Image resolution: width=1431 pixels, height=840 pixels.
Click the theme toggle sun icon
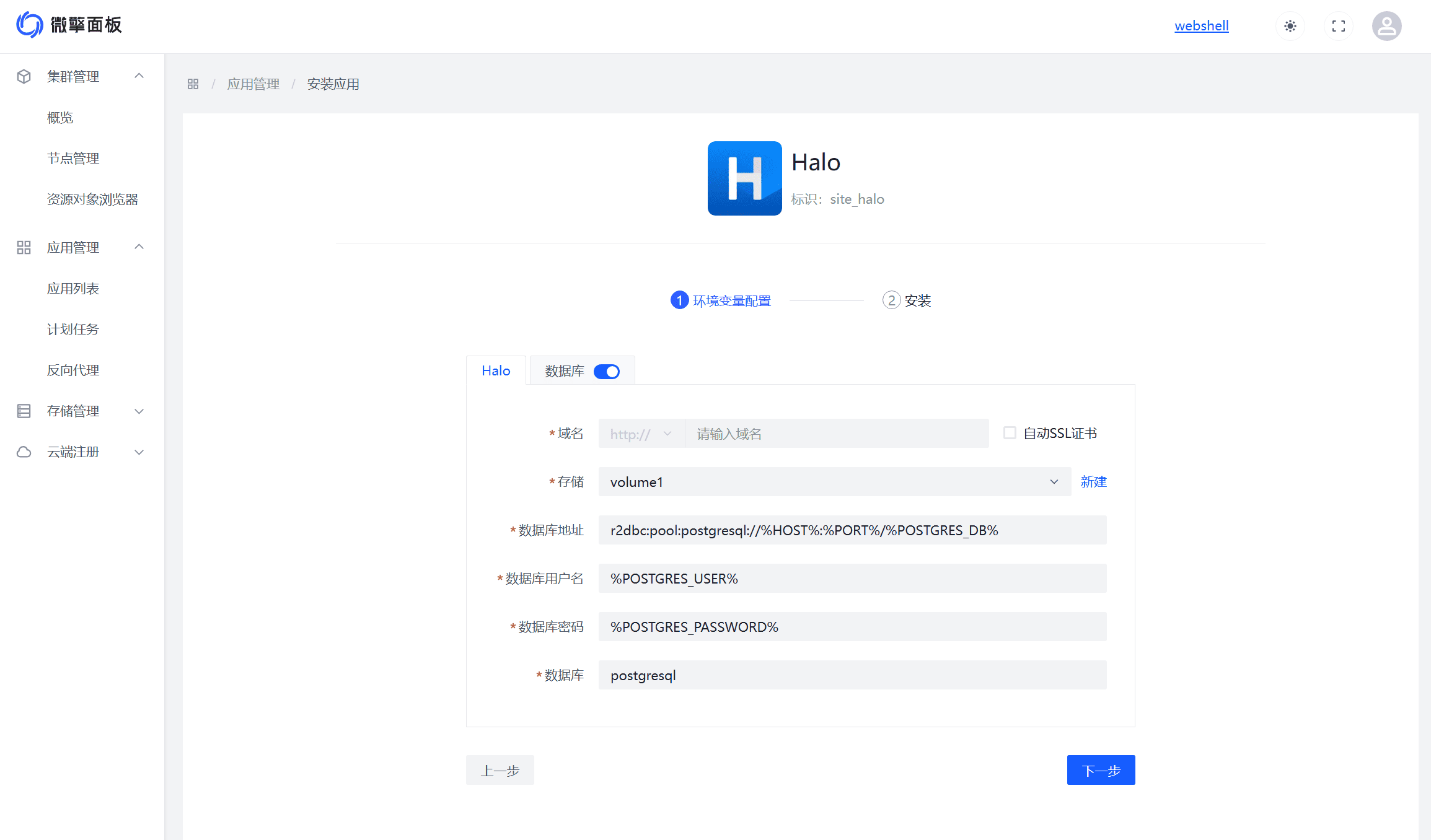1290,26
